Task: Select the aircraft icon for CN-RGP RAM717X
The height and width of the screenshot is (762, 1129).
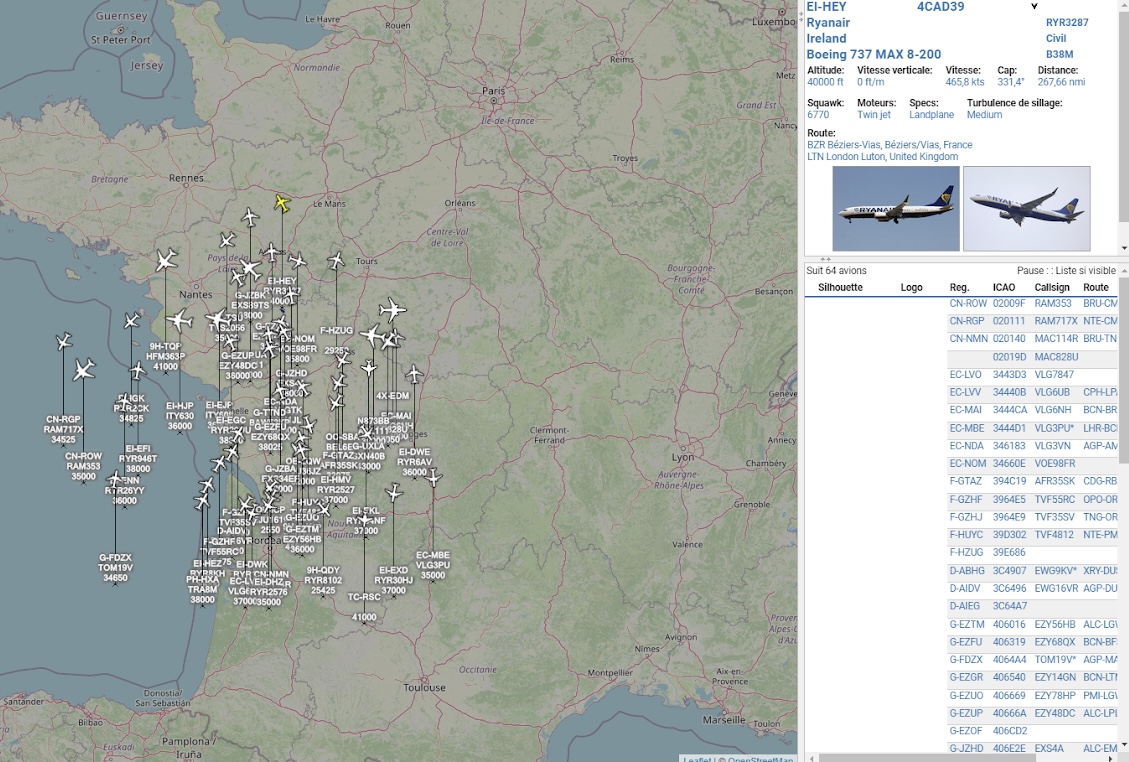Action: point(63,341)
